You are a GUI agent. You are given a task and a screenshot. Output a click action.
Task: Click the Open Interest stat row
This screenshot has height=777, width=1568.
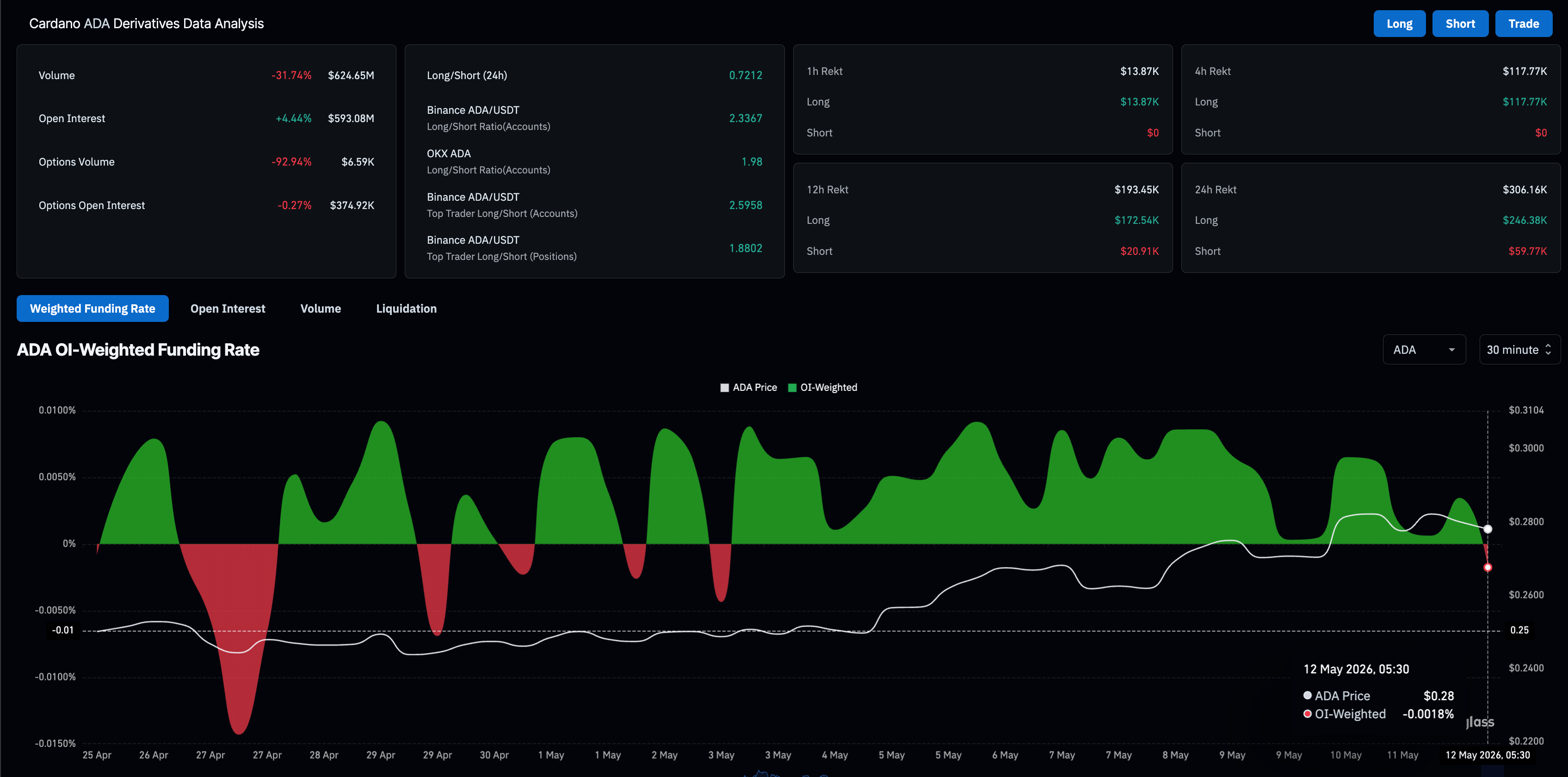point(206,119)
